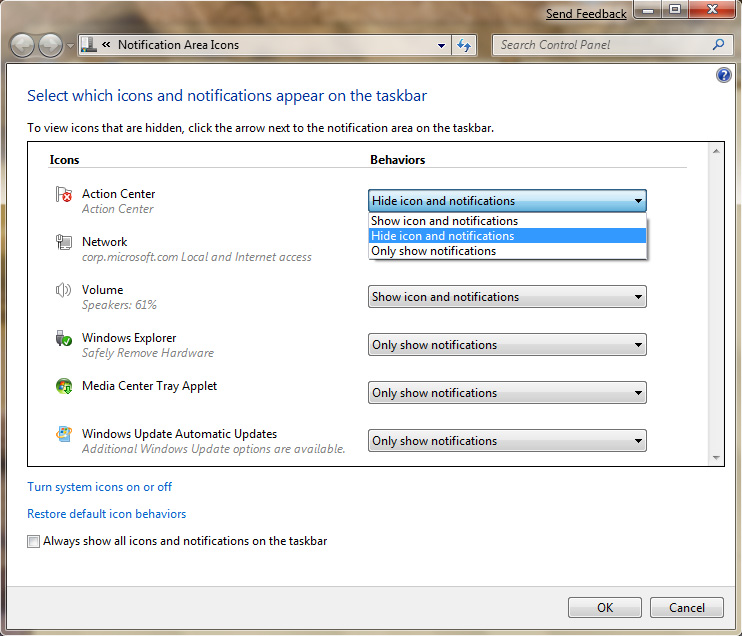Screen dimensions: 742x636
Task: Click 'Notification Area Icons' breadcrumb
Action: click(178, 45)
